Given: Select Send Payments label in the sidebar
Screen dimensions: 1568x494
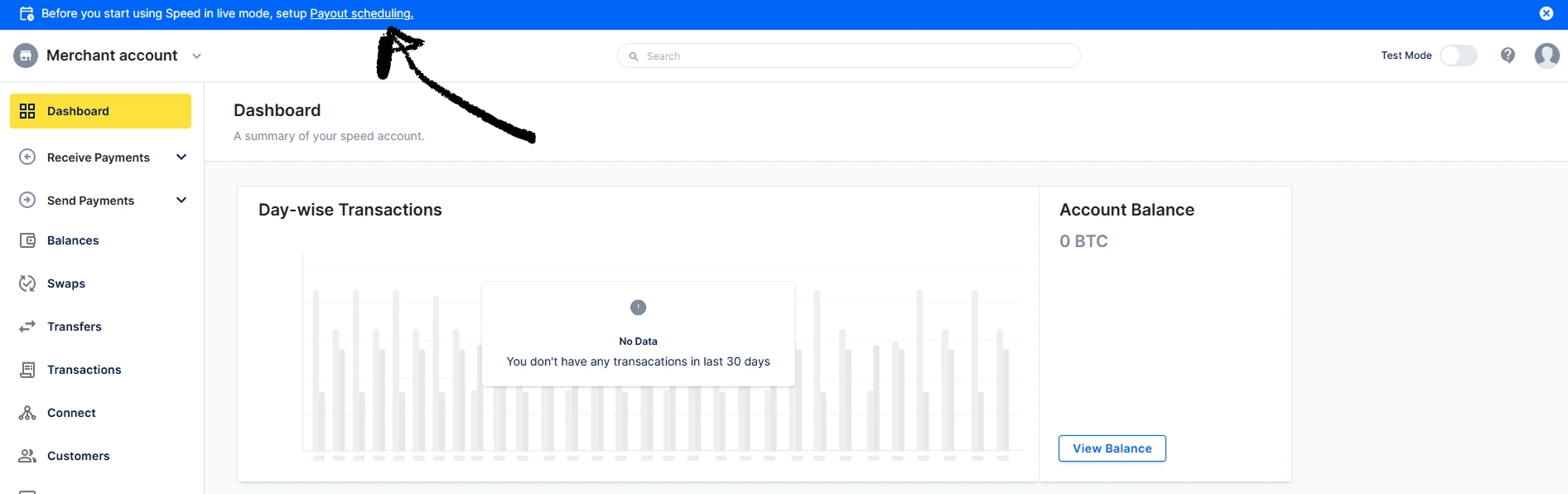Looking at the screenshot, I should pos(90,201).
